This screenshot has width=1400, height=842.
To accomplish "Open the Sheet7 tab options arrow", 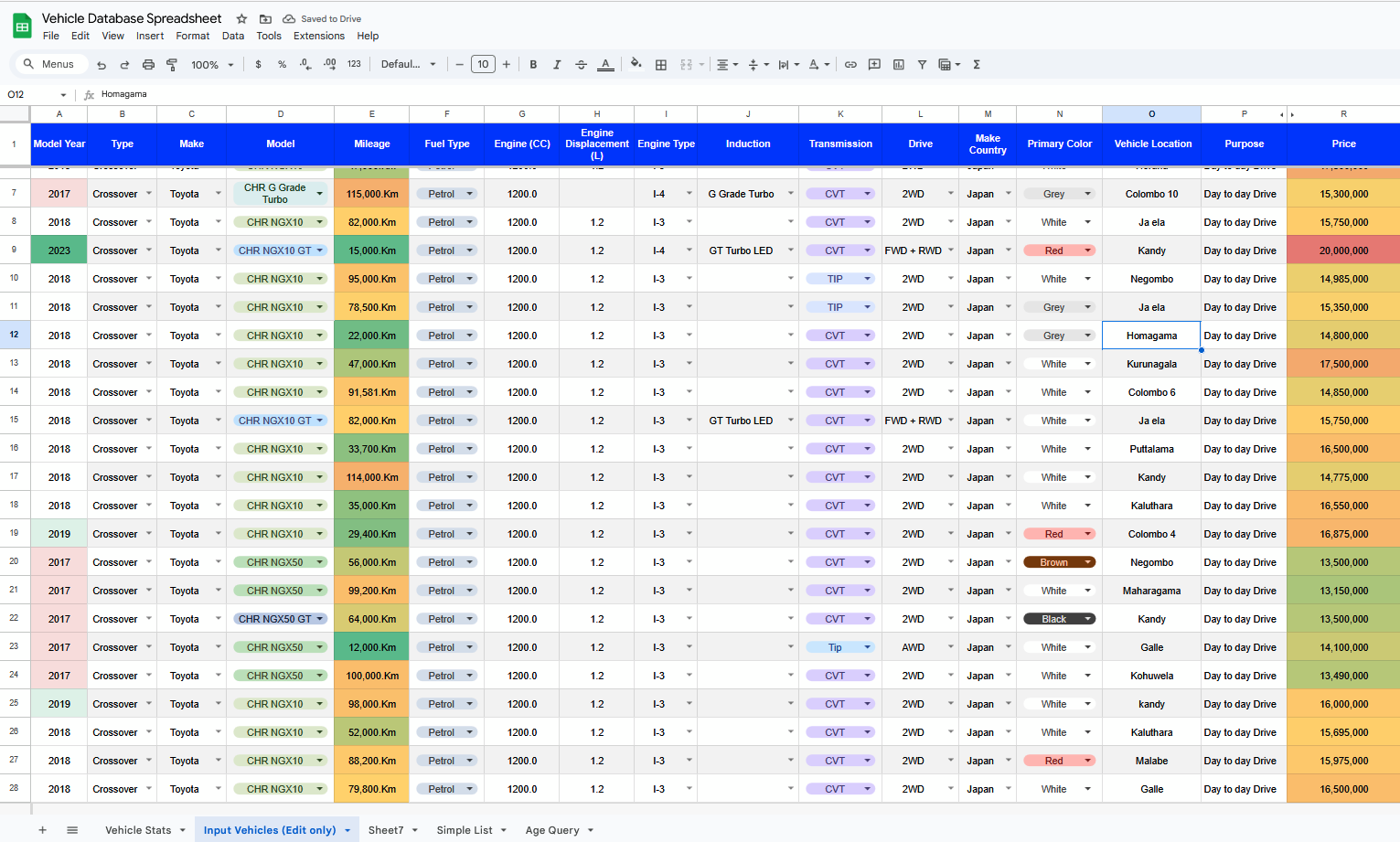I will (415, 830).
